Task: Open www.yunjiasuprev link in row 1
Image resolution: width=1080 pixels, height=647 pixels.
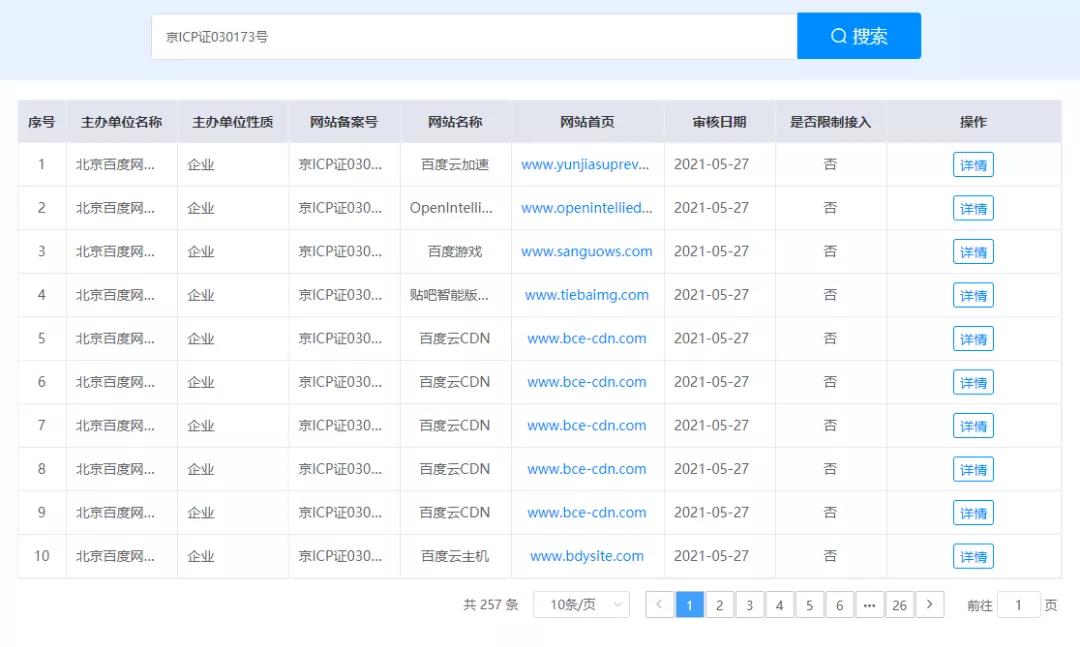Action: tap(587, 164)
